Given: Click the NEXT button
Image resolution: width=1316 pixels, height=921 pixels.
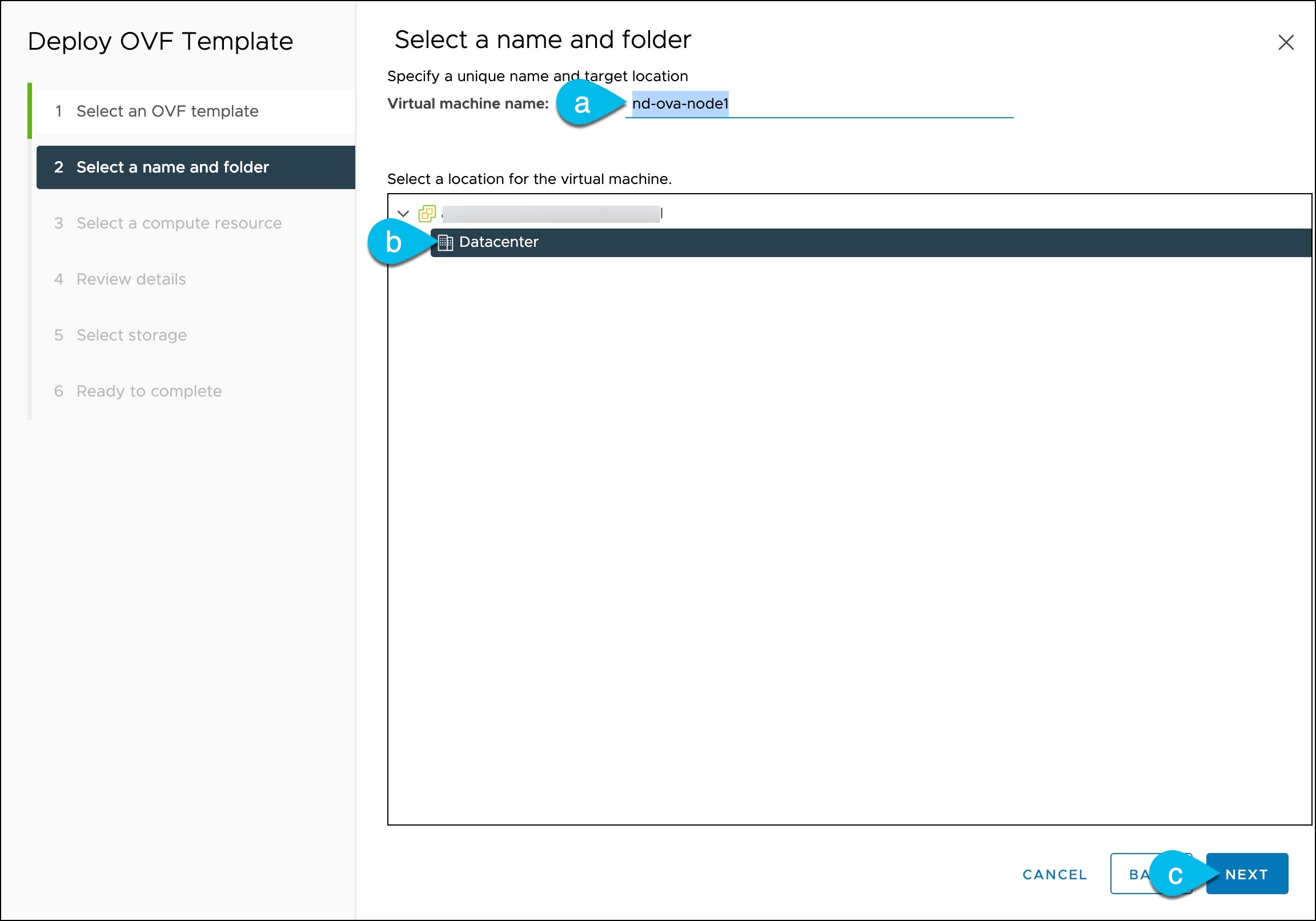Looking at the screenshot, I should (x=1247, y=874).
